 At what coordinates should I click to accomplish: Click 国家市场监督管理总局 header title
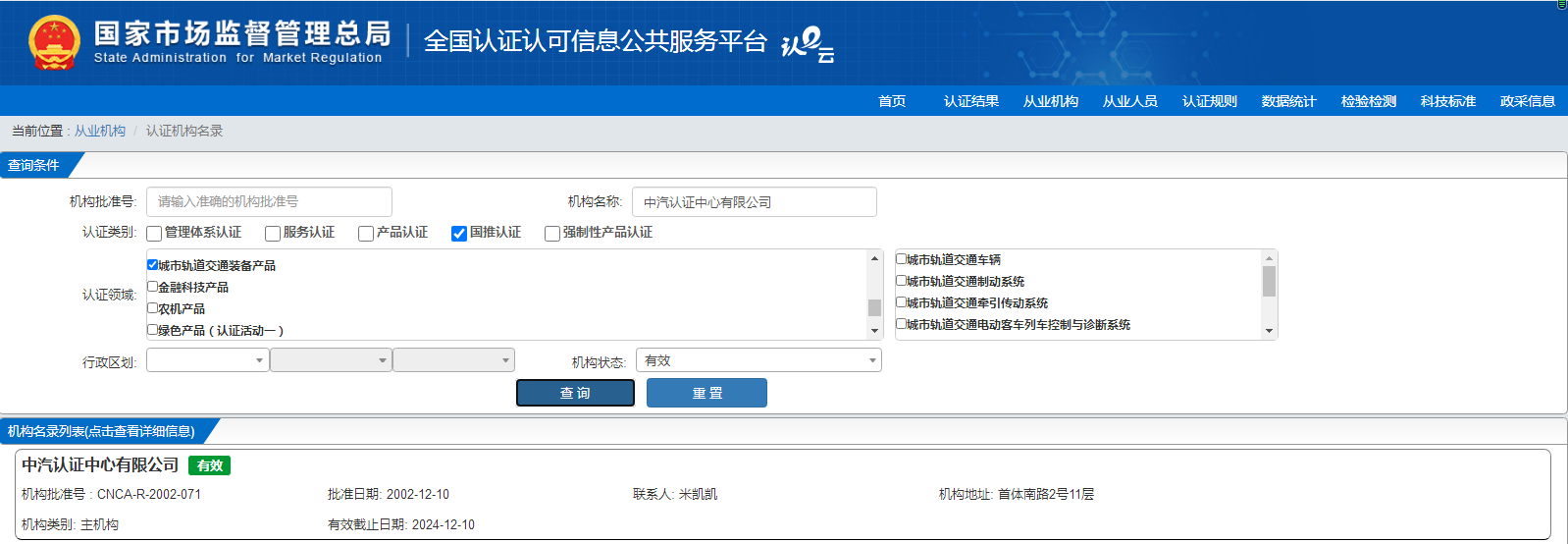coord(242,33)
